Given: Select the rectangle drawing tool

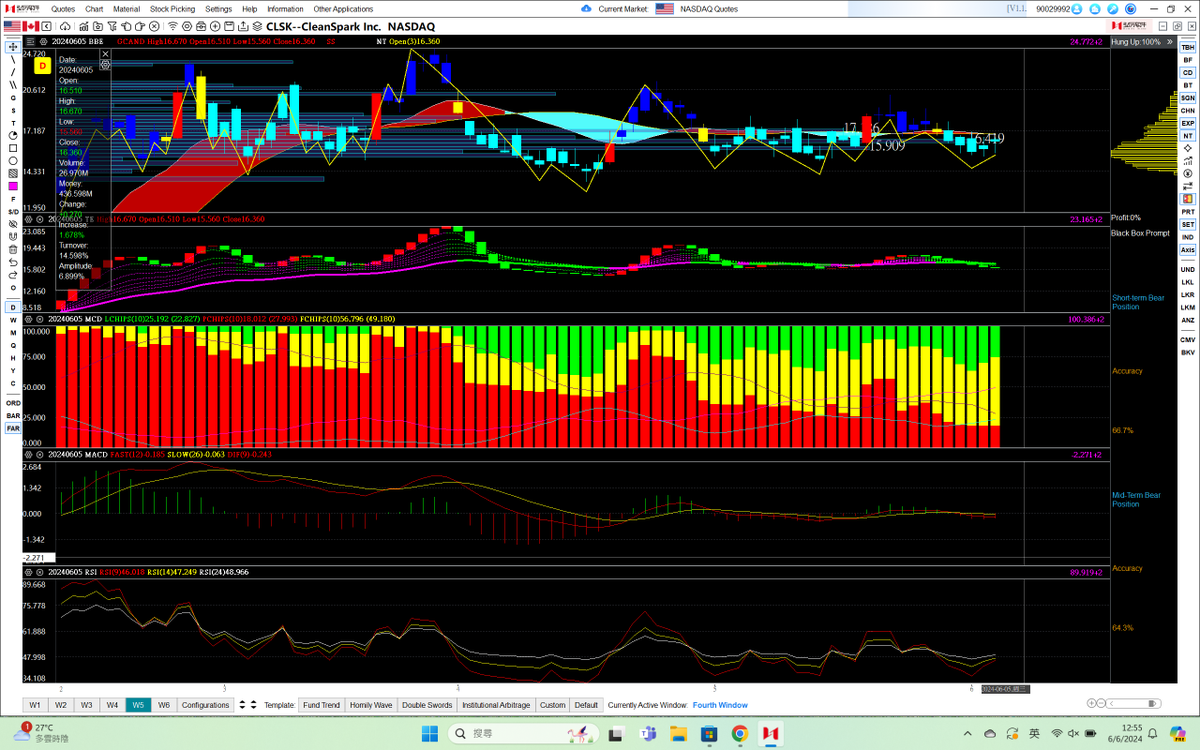Looking at the screenshot, I should coord(13,148).
